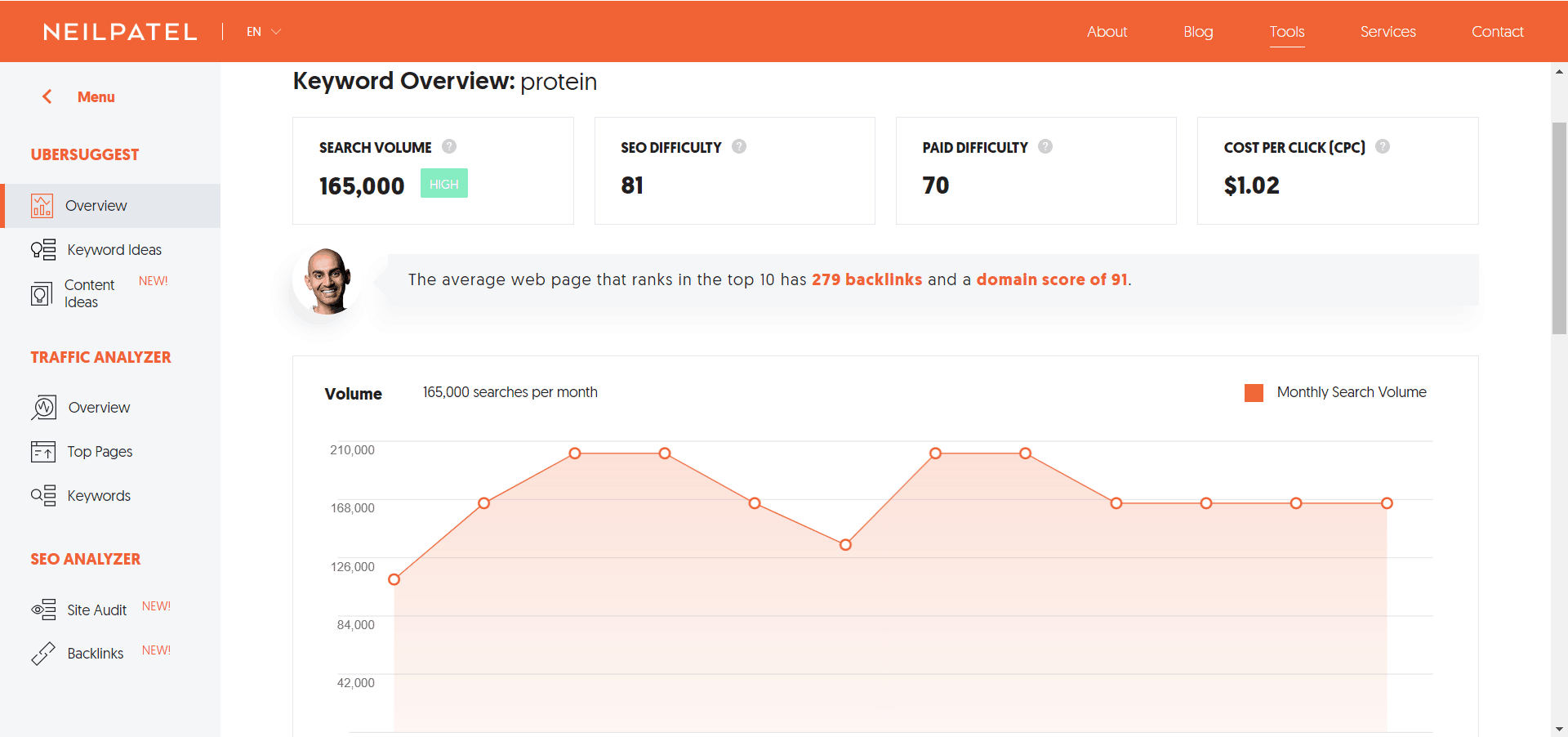Click the '279 backlinks' highlighted text
The width and height of the screenshot is (1568, 737).
click(866, 279)
